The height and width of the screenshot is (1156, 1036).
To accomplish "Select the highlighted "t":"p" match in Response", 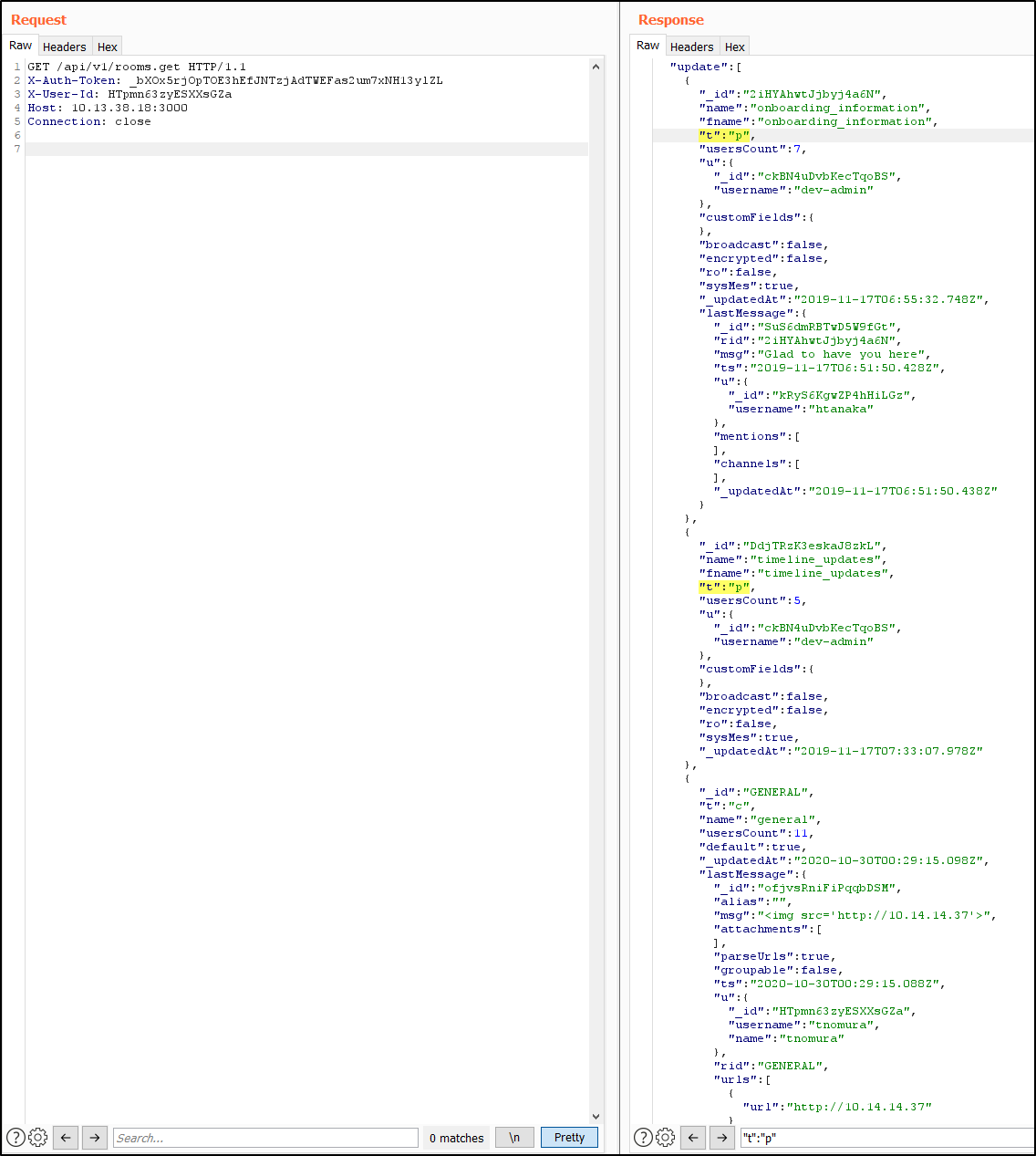I will pyautogui.click(x=723, y=134).
